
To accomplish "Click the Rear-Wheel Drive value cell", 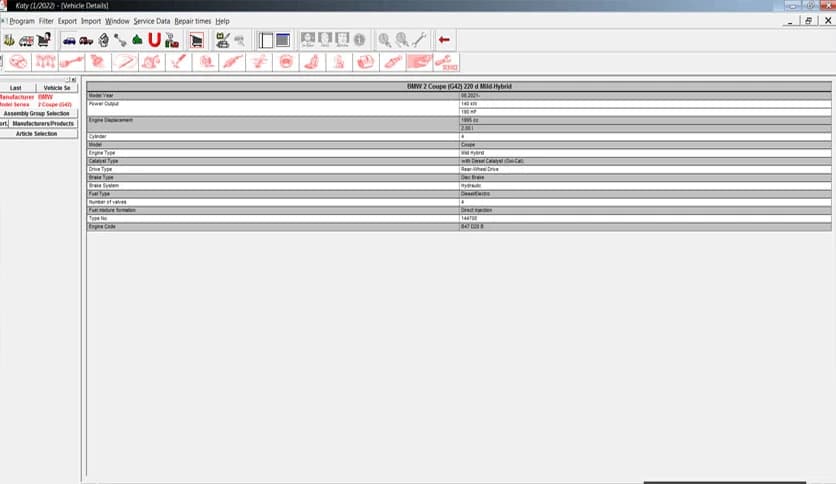I will click(645, 170).
